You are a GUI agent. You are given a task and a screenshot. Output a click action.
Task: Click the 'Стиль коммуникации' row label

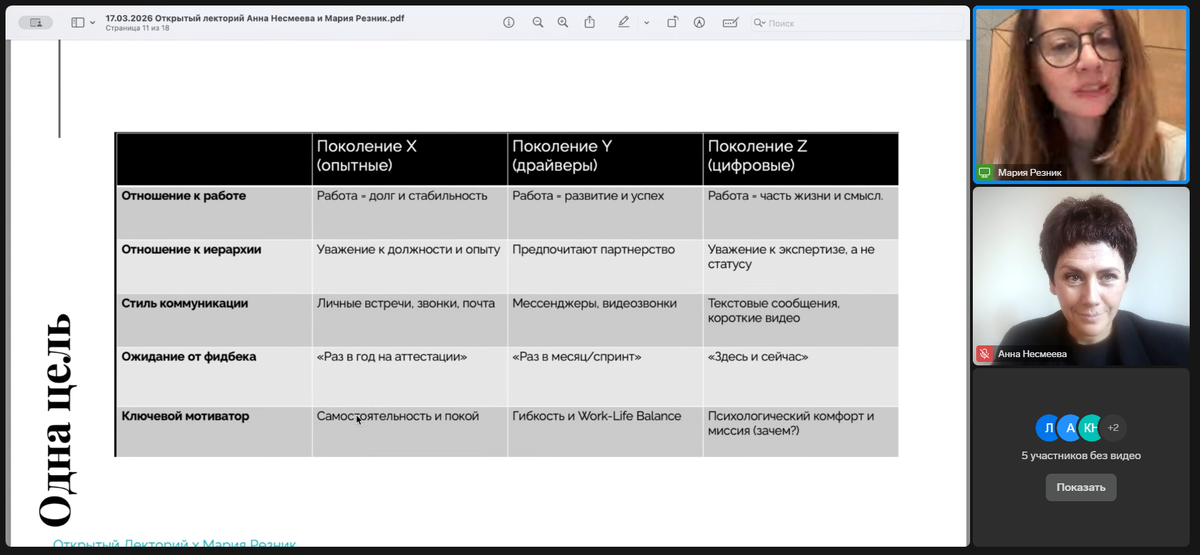tap(185, 303)
